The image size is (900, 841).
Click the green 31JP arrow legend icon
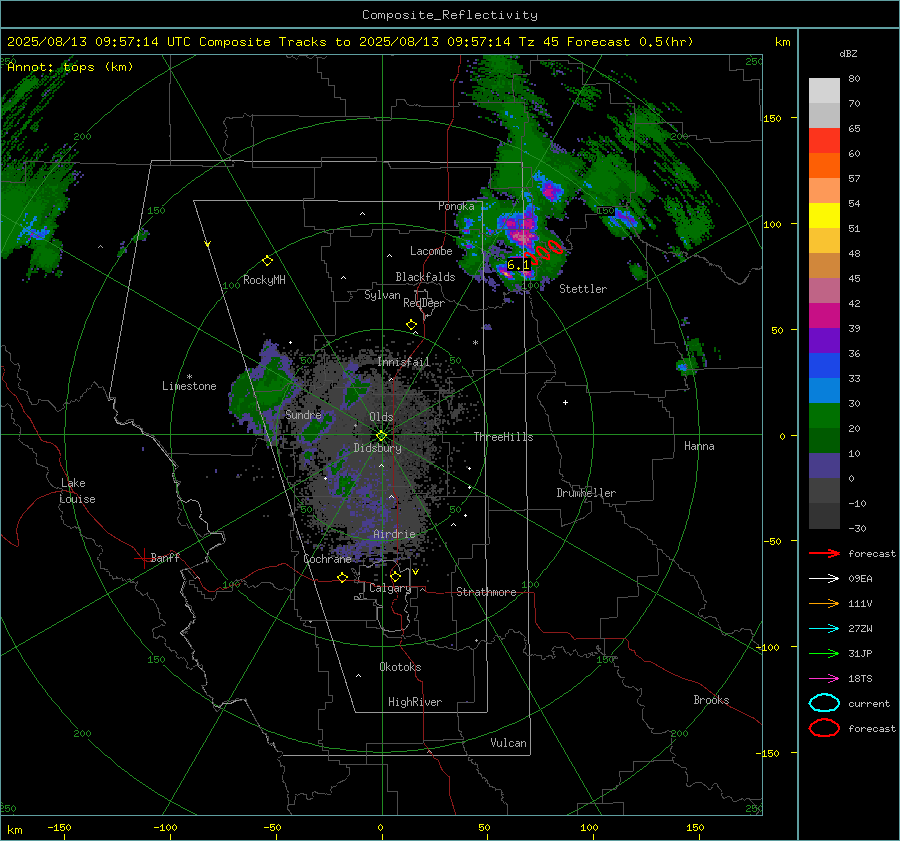tap(824, 653)
